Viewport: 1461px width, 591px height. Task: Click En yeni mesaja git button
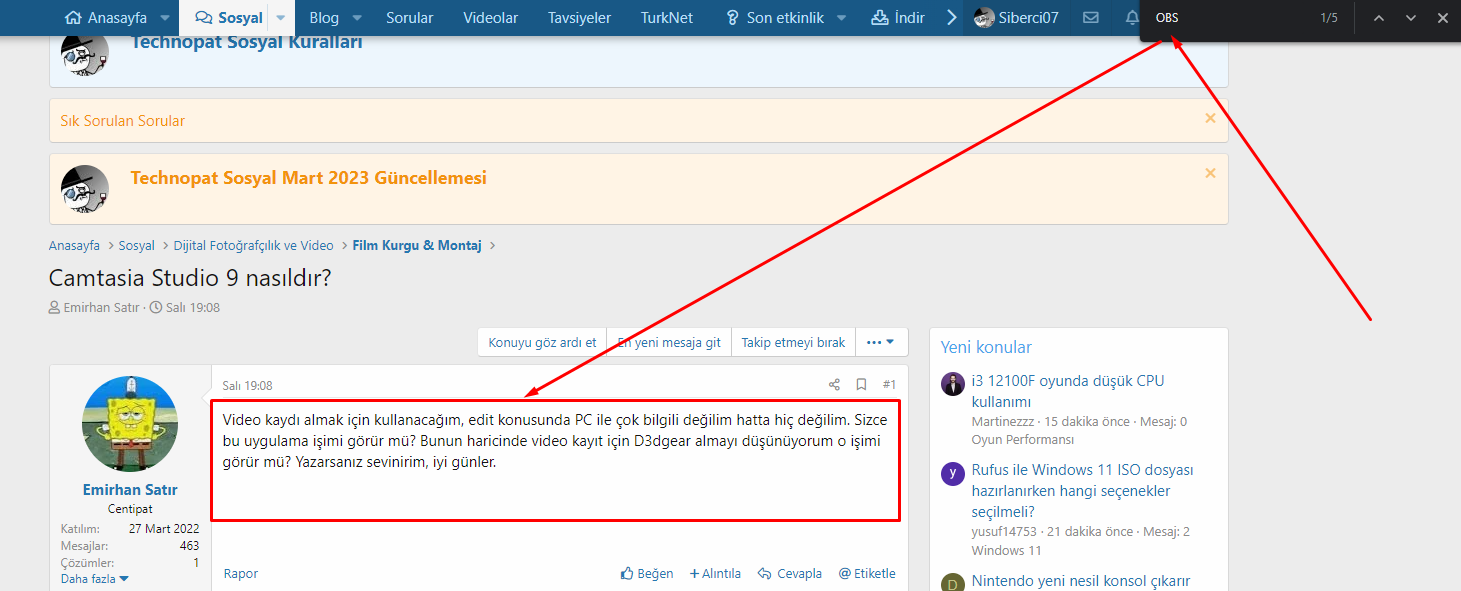tap(669, 342)
